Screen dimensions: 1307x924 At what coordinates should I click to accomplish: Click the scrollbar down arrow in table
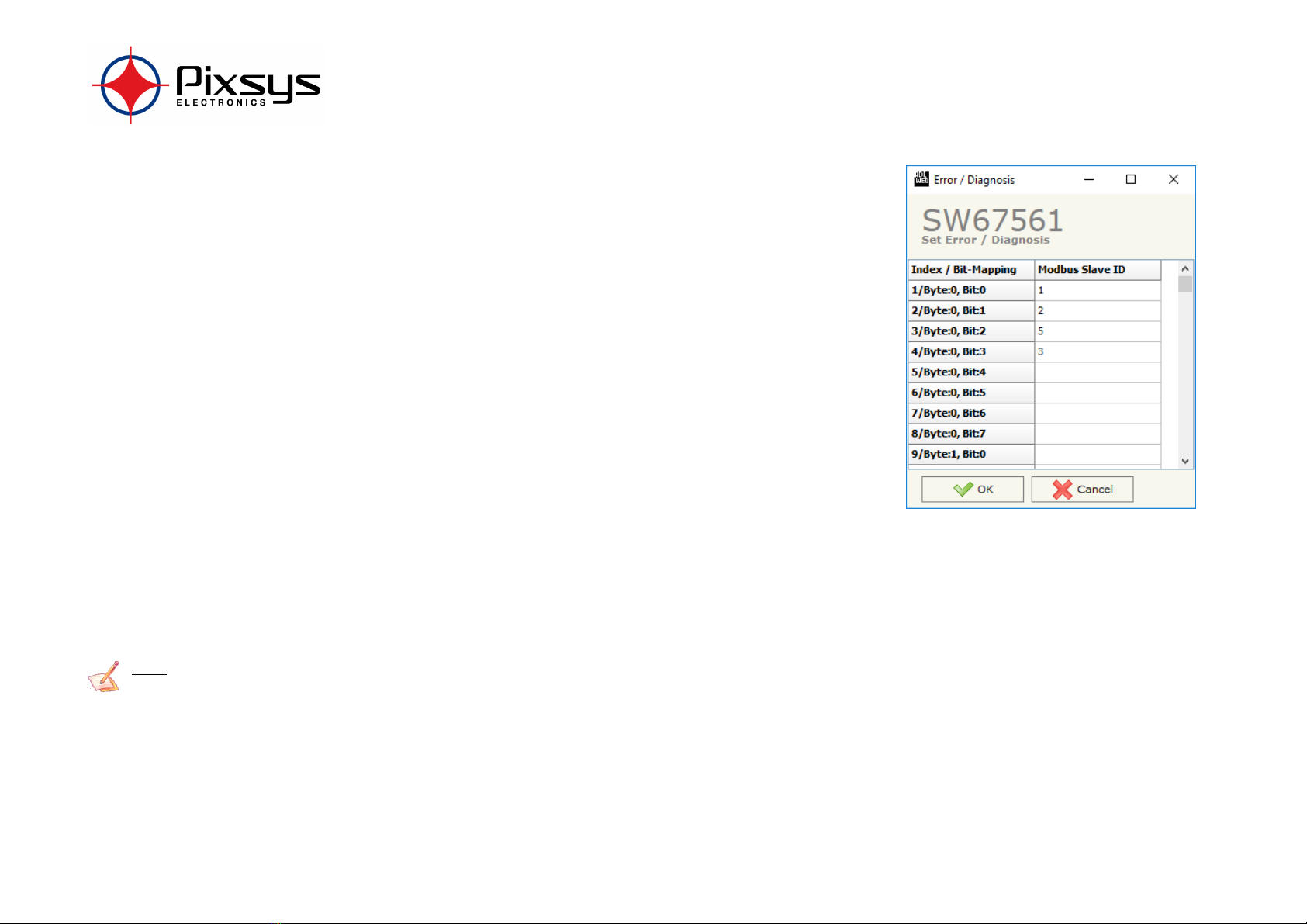(1185, 461)
